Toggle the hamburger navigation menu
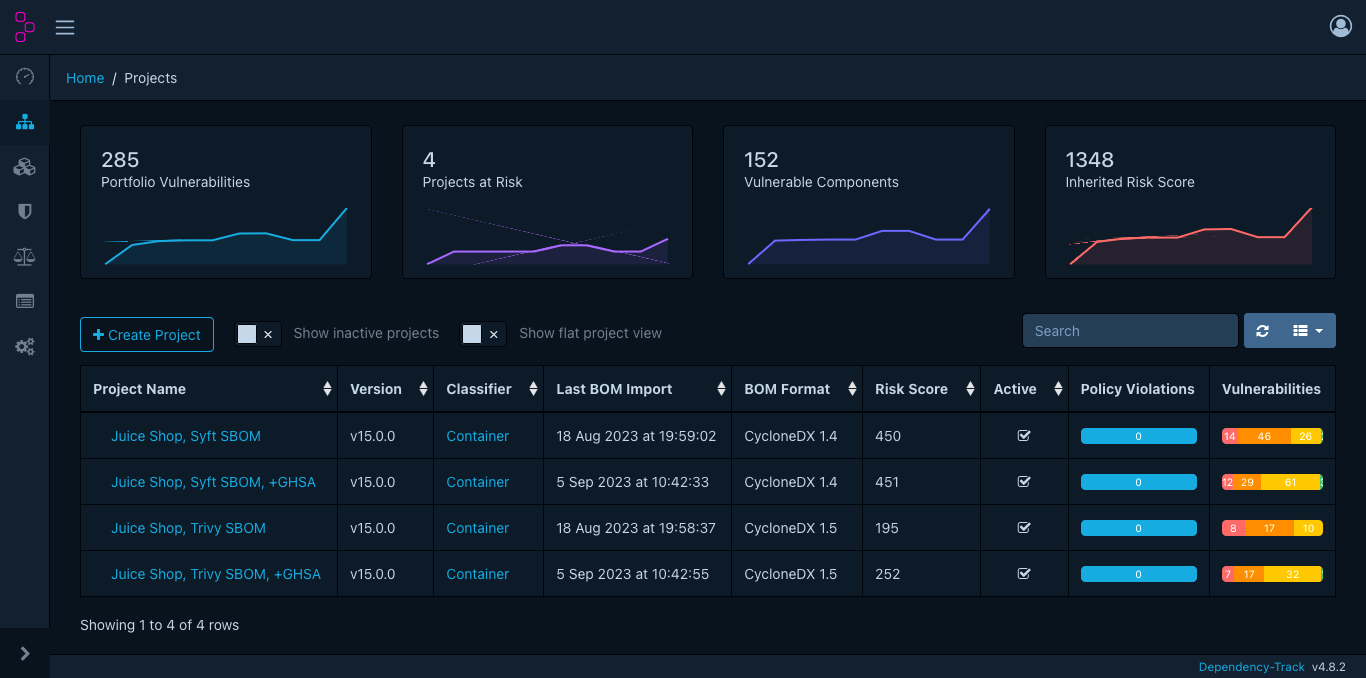The width and height of the screenshot is (1366, 678). (65, 27)
